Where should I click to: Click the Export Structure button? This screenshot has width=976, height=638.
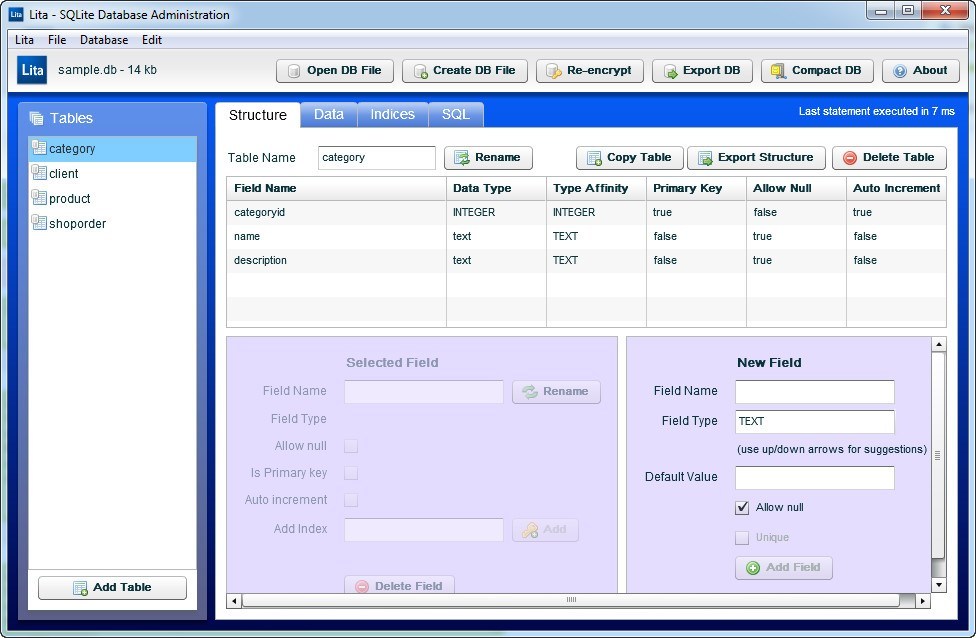(756, 158)
